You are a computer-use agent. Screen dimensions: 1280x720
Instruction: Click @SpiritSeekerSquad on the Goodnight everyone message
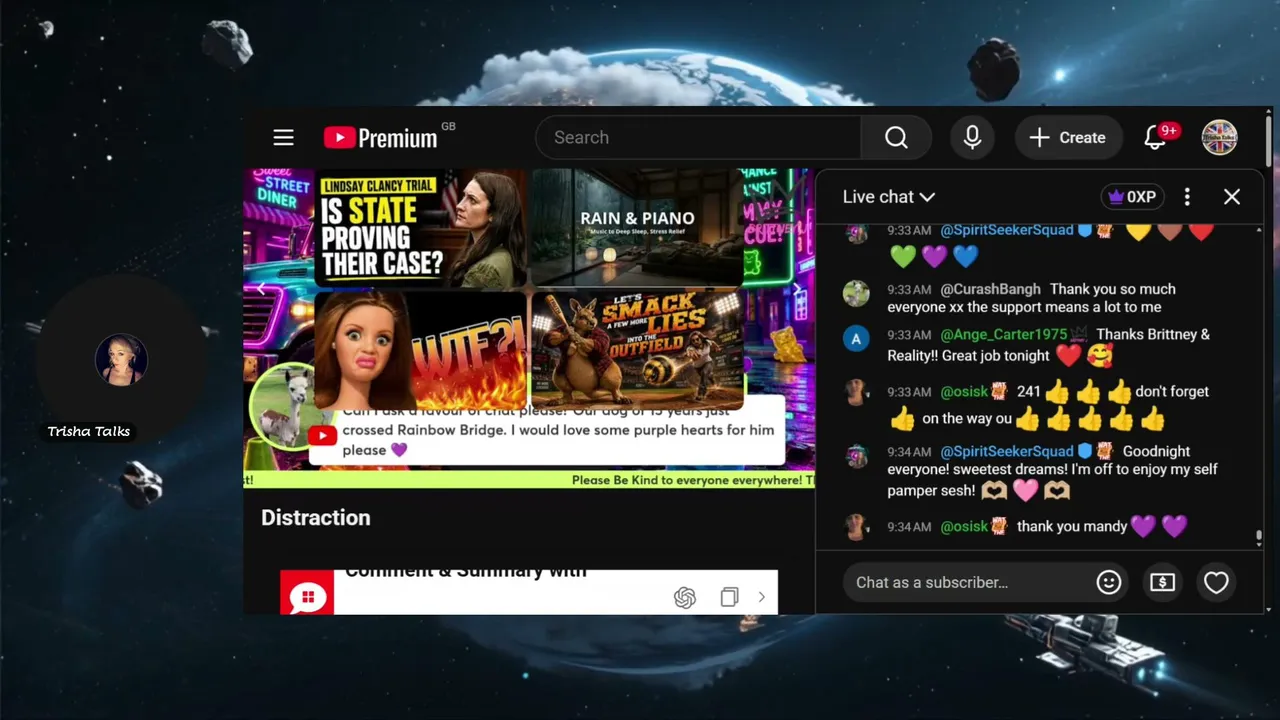pyautogui.click(x=1007, y=451)
